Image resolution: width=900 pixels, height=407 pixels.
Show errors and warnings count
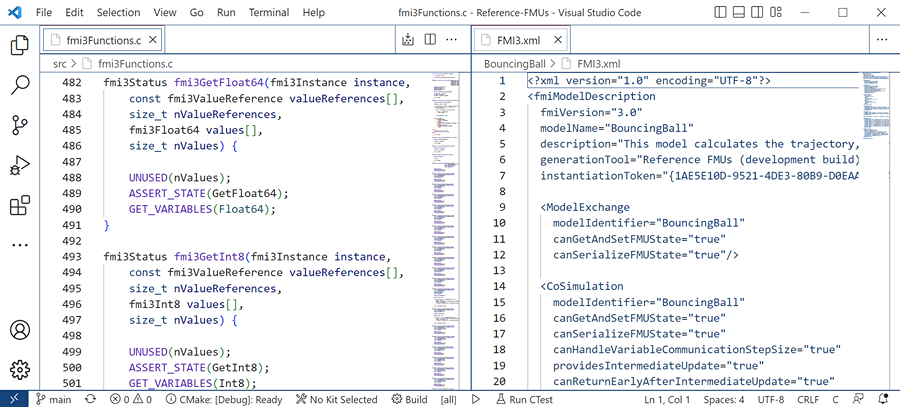tap(131, 400)
